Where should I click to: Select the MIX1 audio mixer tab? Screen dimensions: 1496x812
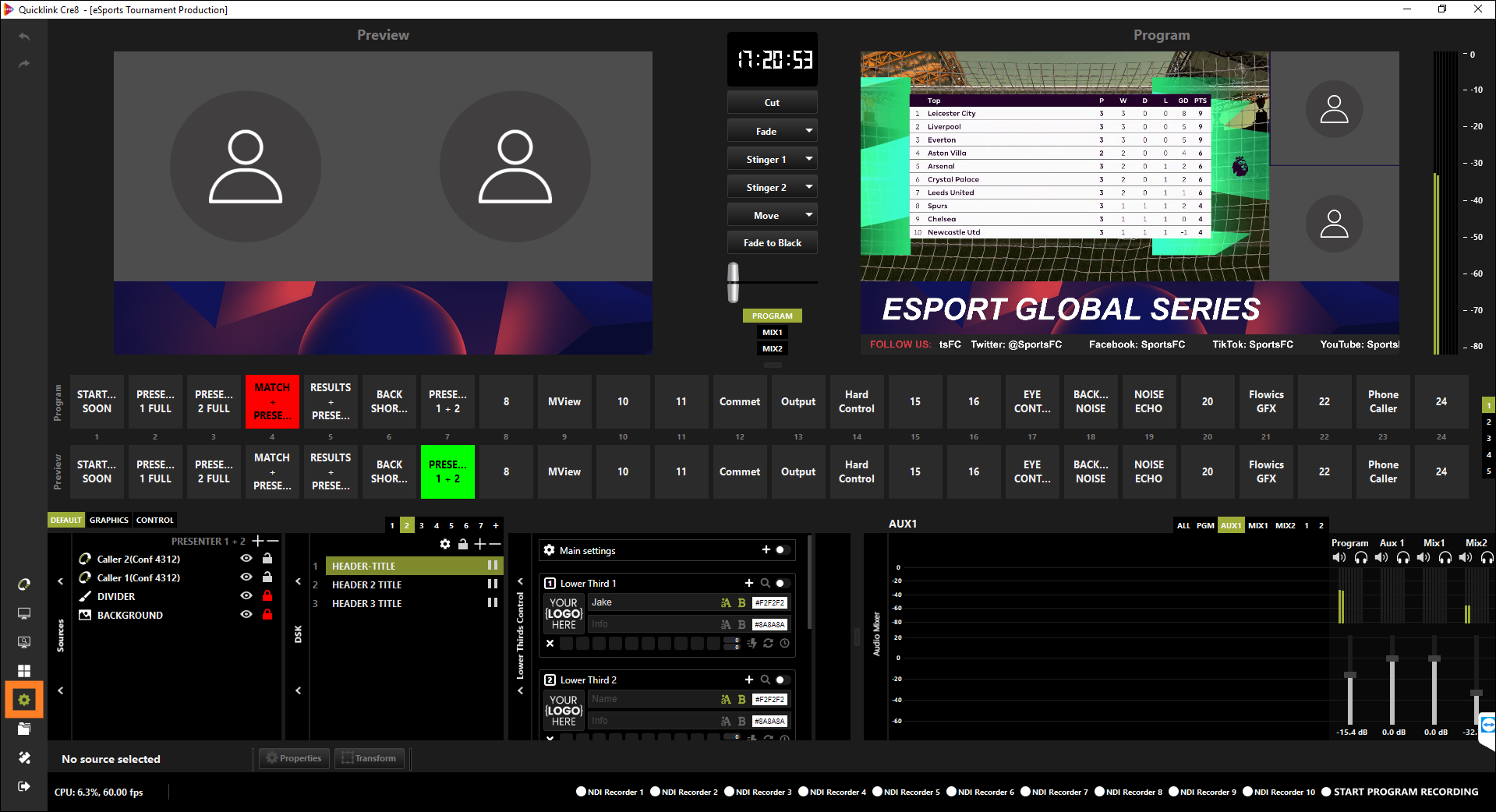(x=1257, y=525)
